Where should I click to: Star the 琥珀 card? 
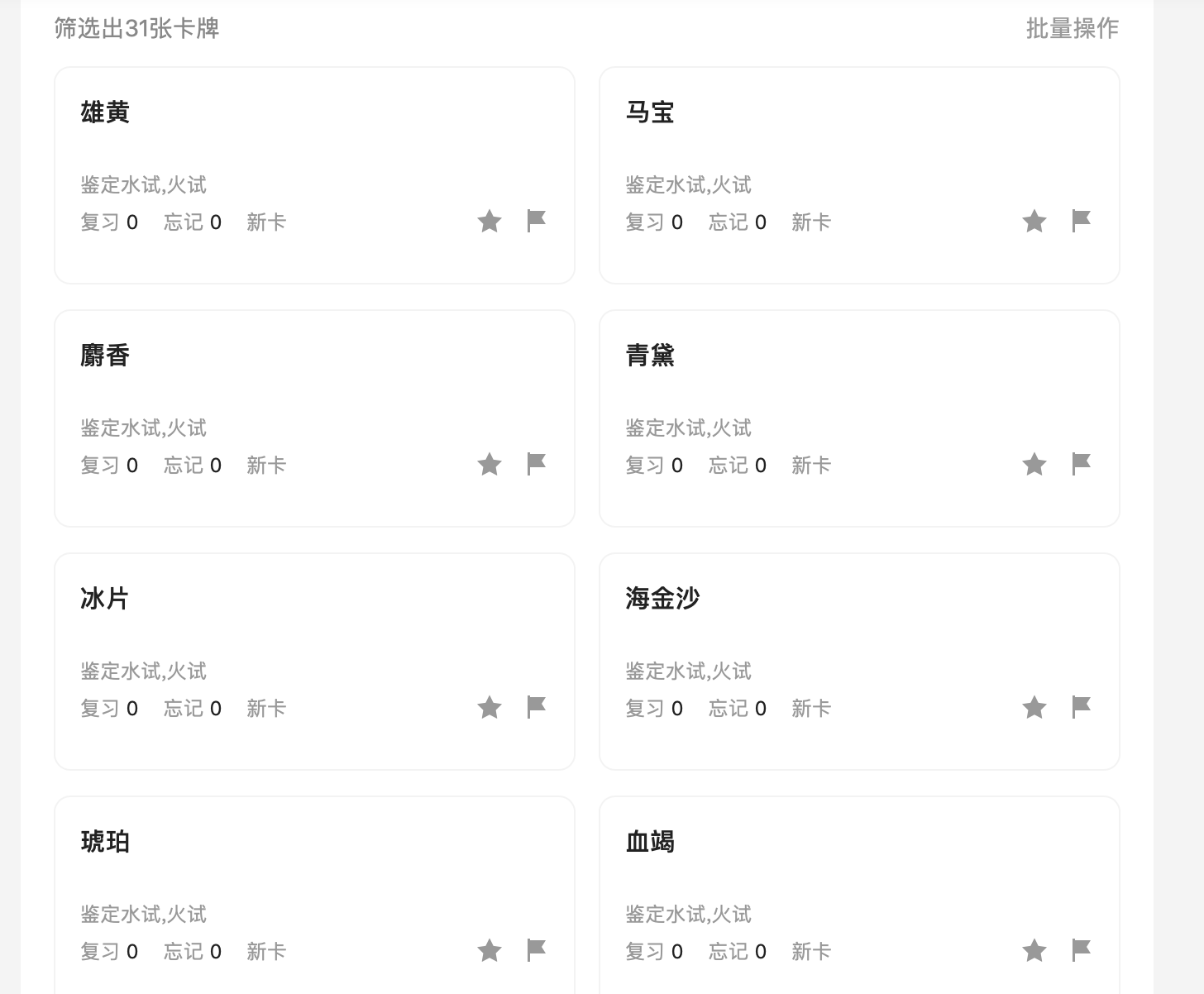[490, 951]
